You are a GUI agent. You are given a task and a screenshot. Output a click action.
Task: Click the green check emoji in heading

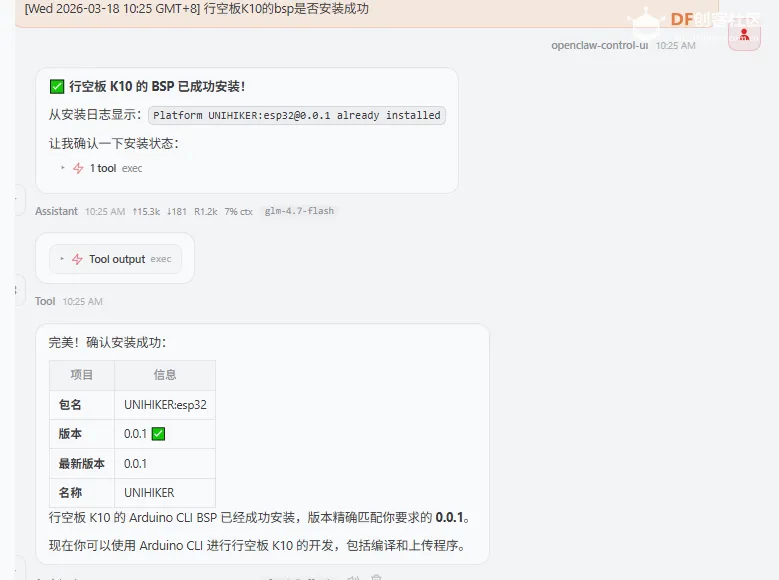point(57,86)
